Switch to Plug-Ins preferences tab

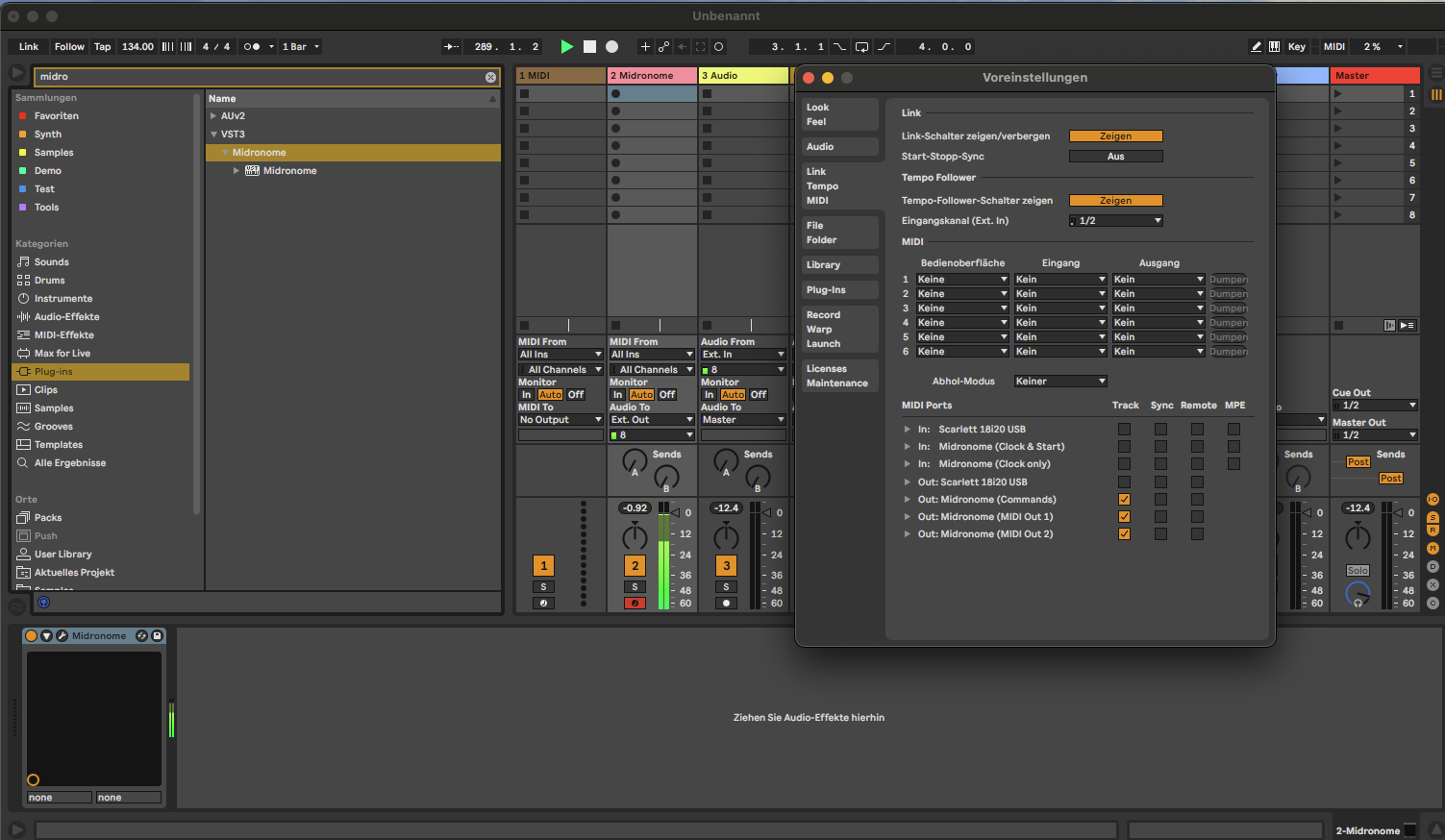point(826,290)
